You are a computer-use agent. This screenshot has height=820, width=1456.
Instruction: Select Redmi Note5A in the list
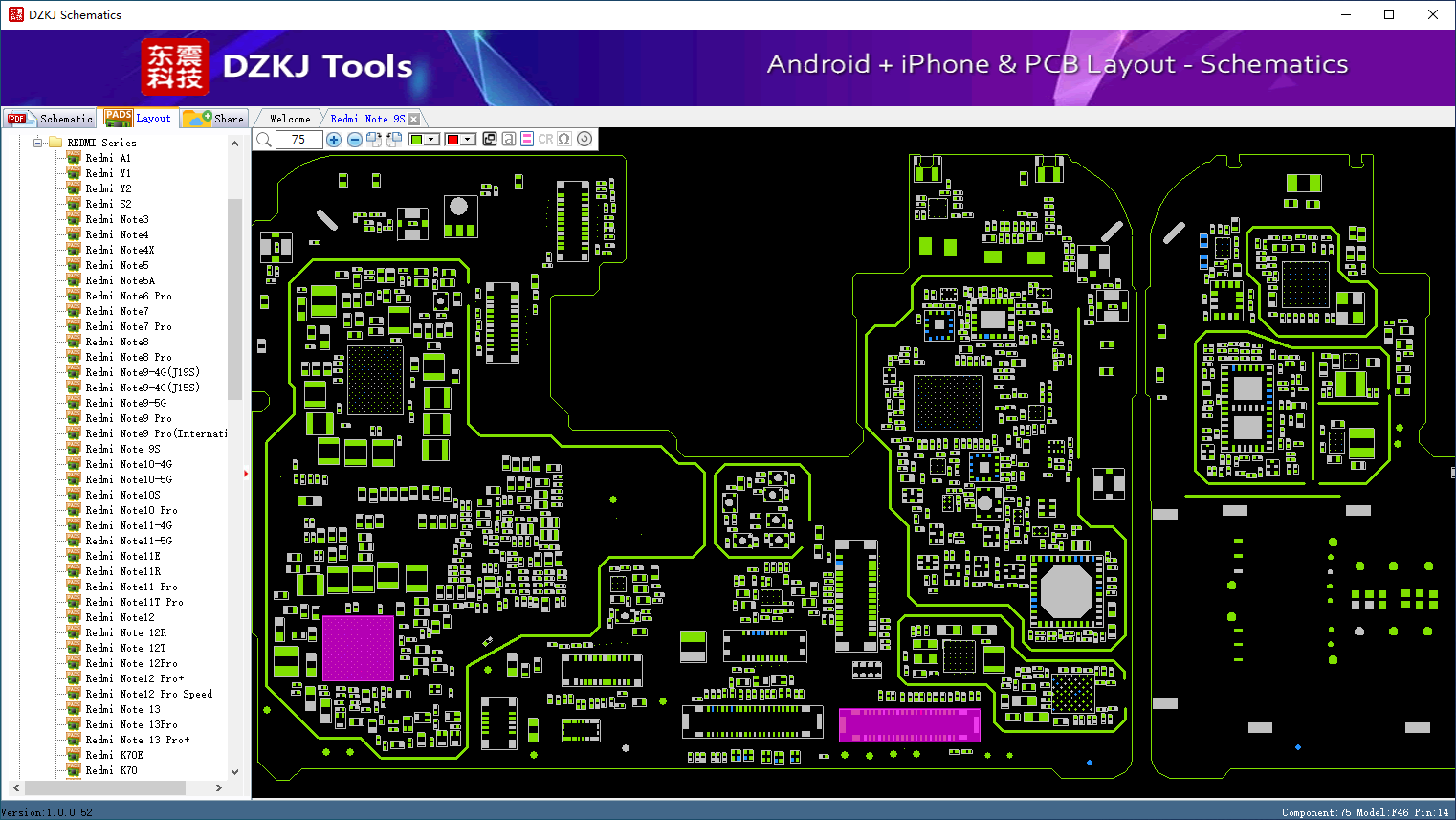click(x=120, y=280)
